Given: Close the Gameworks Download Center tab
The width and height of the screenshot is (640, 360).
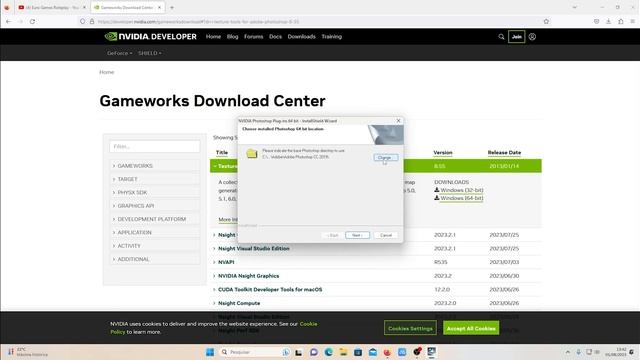Looking at the screenshot, I should click(x=159, y=7).
